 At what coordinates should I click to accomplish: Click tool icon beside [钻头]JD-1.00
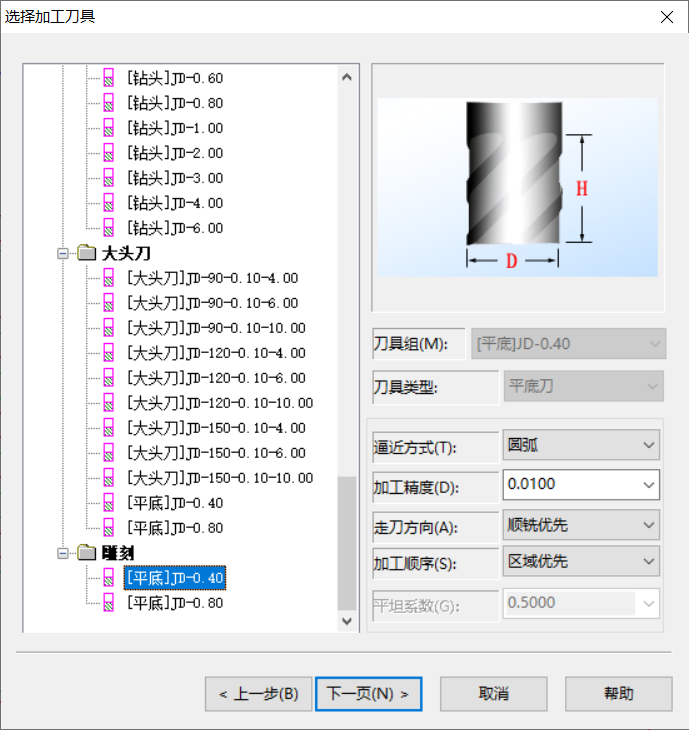point(108,128)
